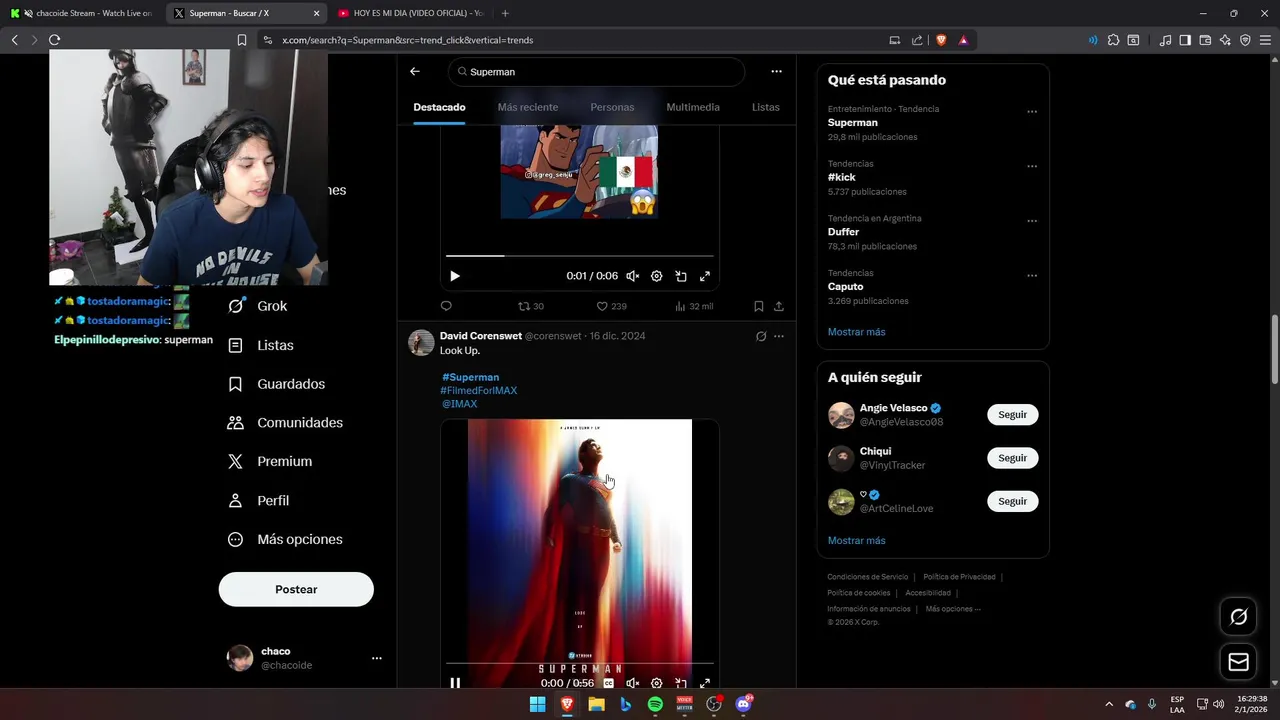Pause the Superman poster video
The height and width of the screenshot is (720, 1280).
455,683
